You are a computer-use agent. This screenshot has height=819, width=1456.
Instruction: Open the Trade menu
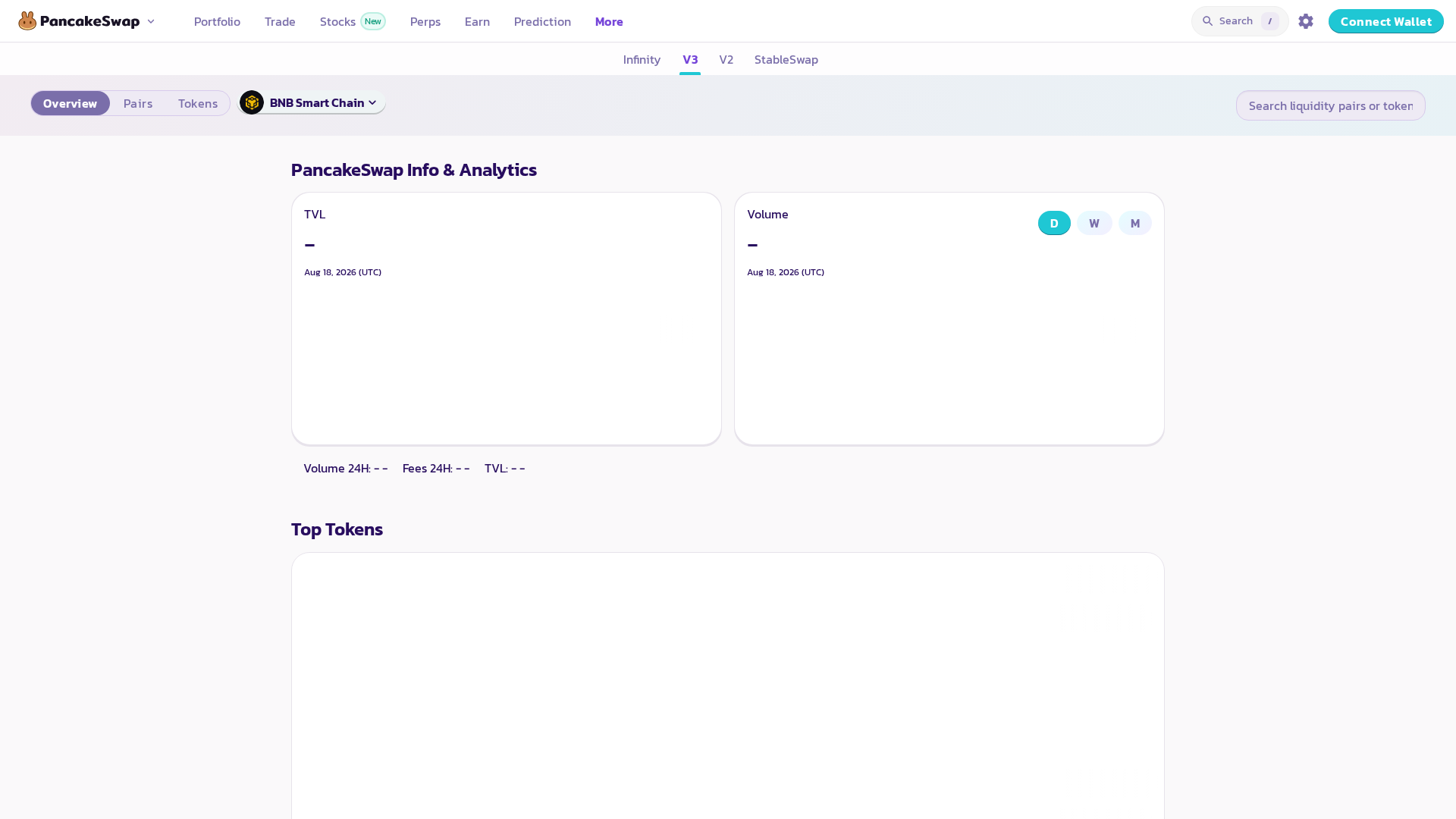pyautogui.click(x=280, y=21)
